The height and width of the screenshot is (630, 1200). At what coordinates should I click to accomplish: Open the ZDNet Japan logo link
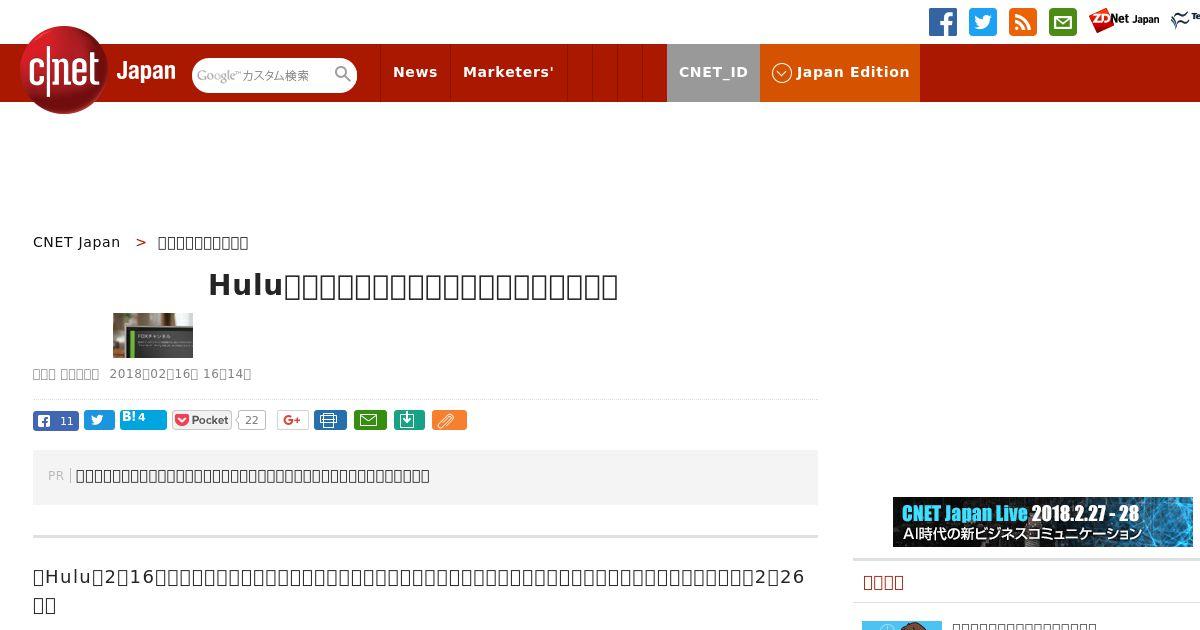click(1125, 20)
